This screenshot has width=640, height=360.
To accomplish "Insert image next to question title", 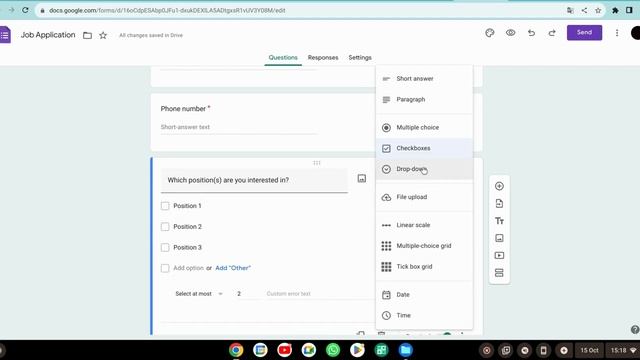I will (x=362, y=178).
